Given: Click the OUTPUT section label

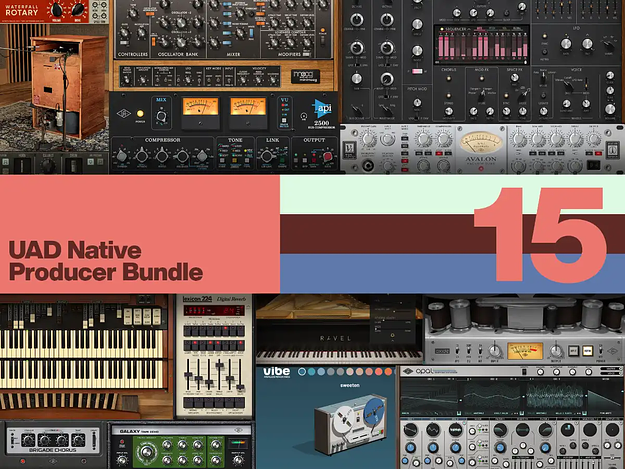Looking at the screenshot, I should pyautogui.click(x=314, y=140).
